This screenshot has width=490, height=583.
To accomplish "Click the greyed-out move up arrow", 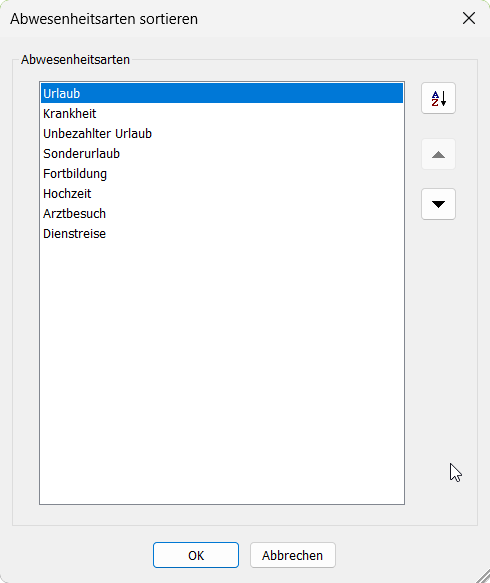I will pos(438,154).
